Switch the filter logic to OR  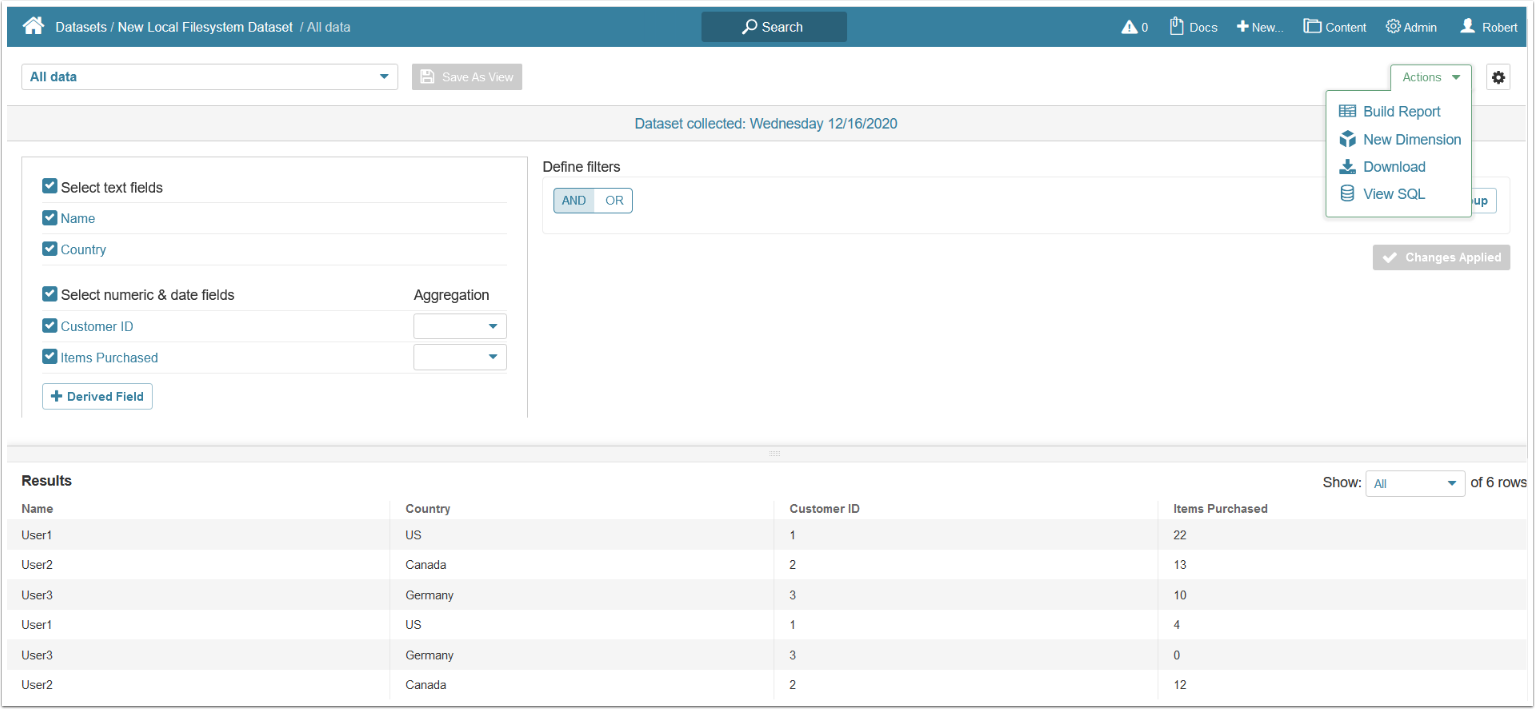click(614, 201)
